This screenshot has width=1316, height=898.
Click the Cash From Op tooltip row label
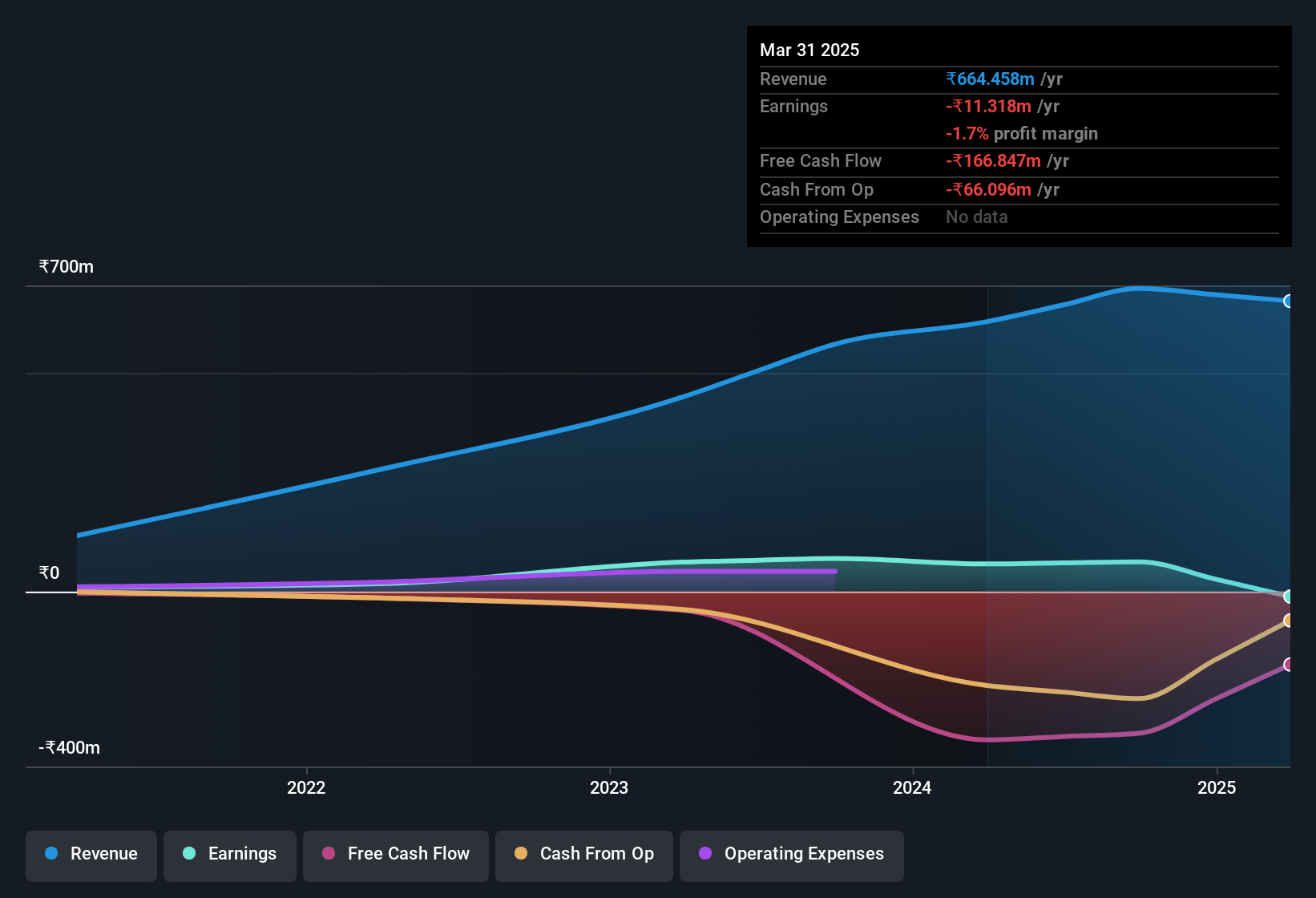click(817, 189)
